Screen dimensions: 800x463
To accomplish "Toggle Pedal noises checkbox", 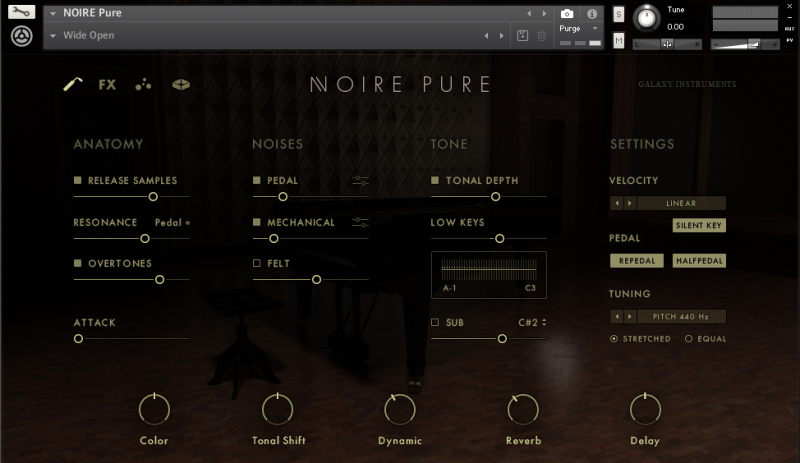I will pos(257,180).
